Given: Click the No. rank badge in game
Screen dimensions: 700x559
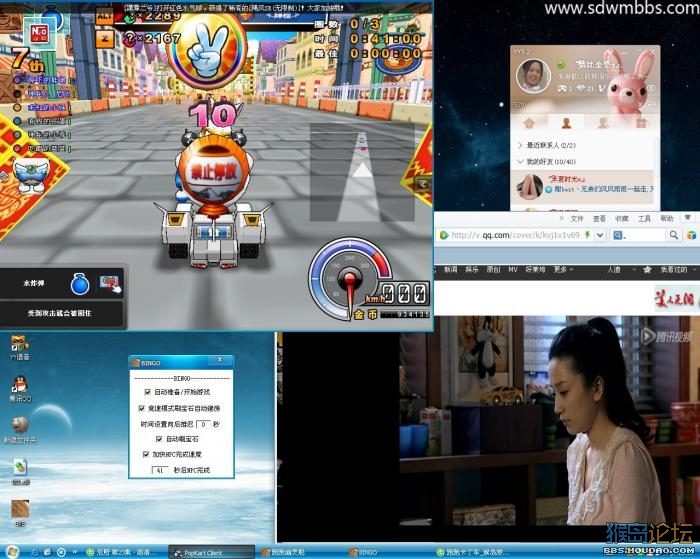Looking at the screenshot, I should click(39, 34).
